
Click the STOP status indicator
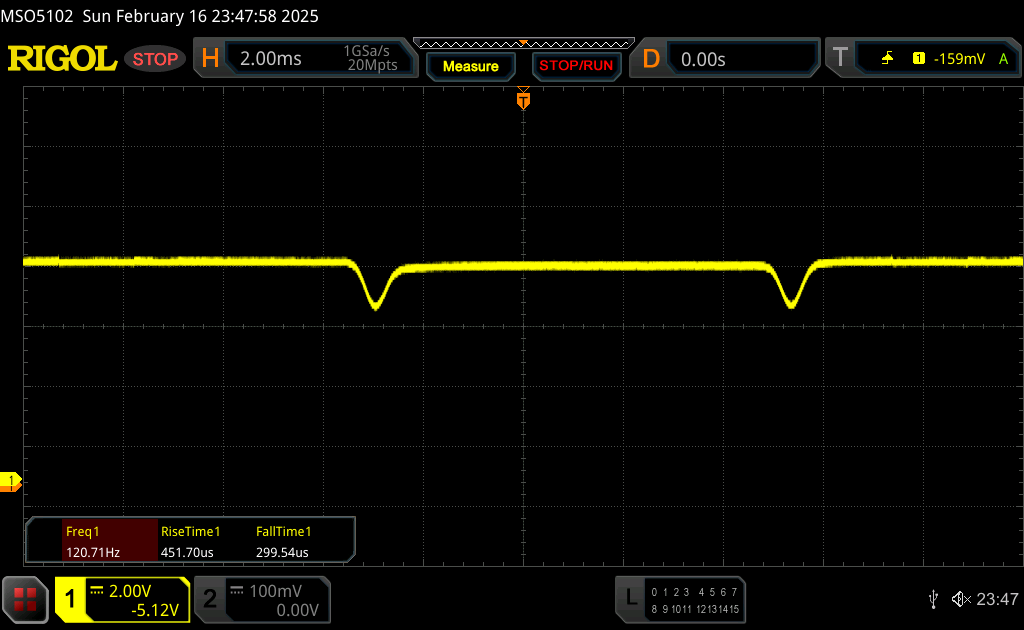155,59
